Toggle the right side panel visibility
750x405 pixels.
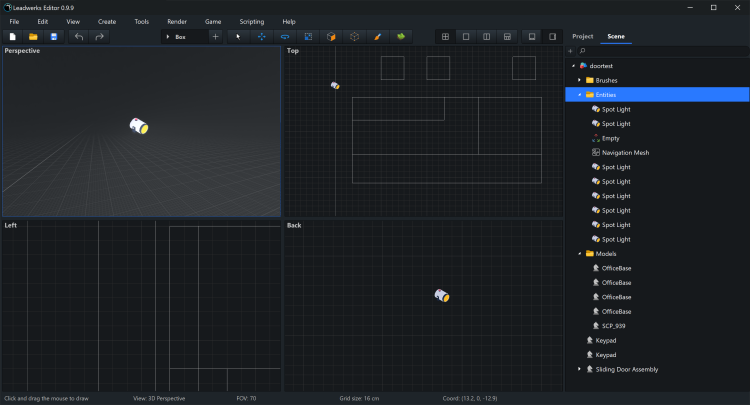click(x=552, y=37)
